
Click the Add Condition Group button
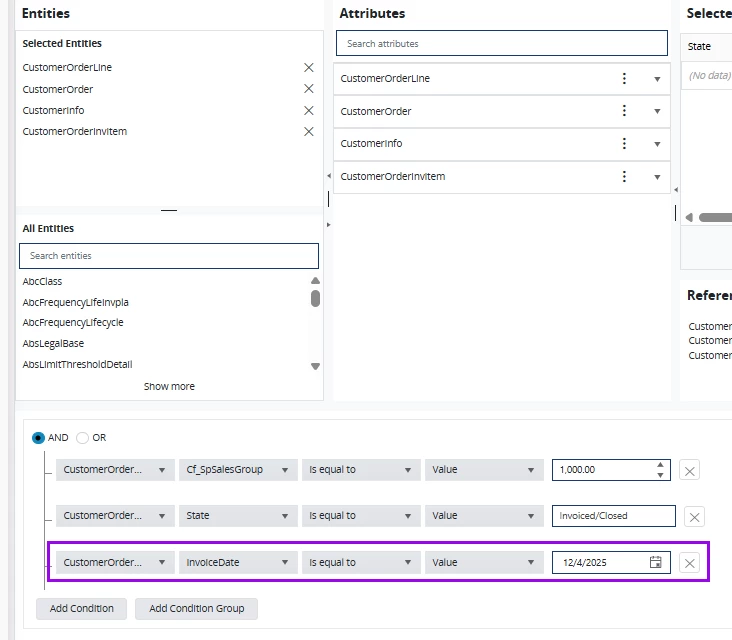pos(196,608)
